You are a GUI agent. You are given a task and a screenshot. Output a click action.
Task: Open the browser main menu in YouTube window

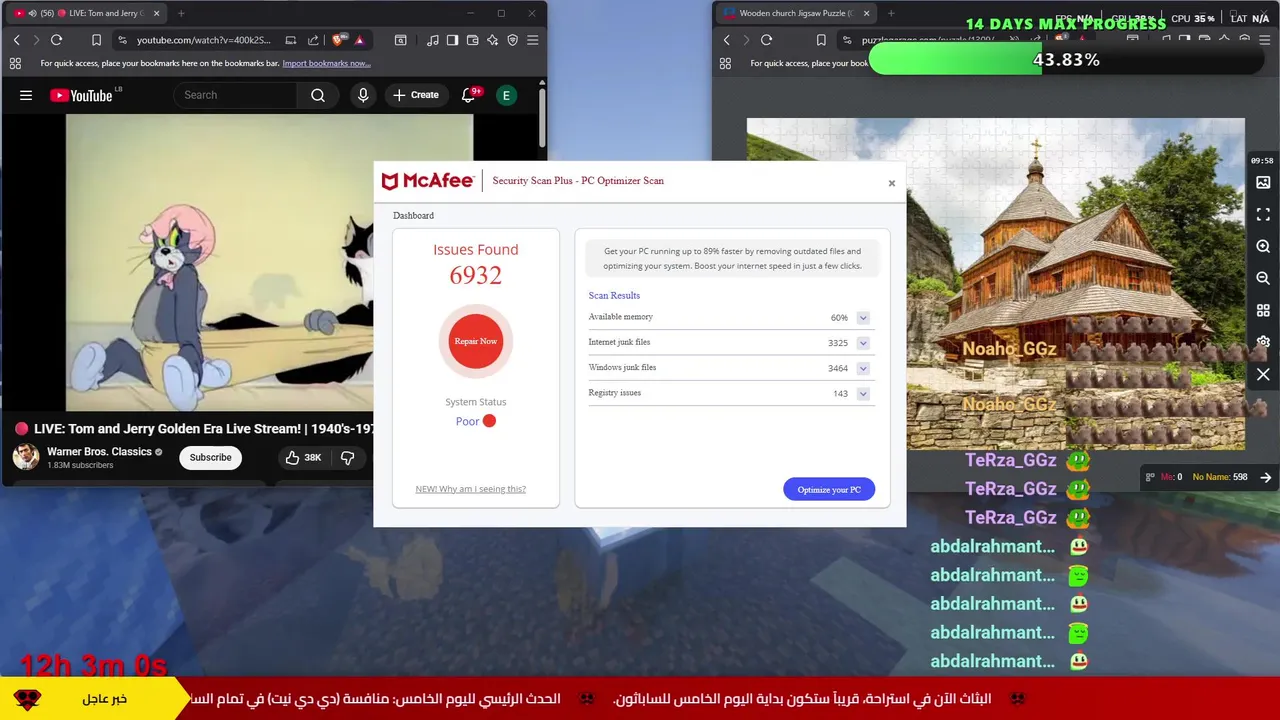532,40
